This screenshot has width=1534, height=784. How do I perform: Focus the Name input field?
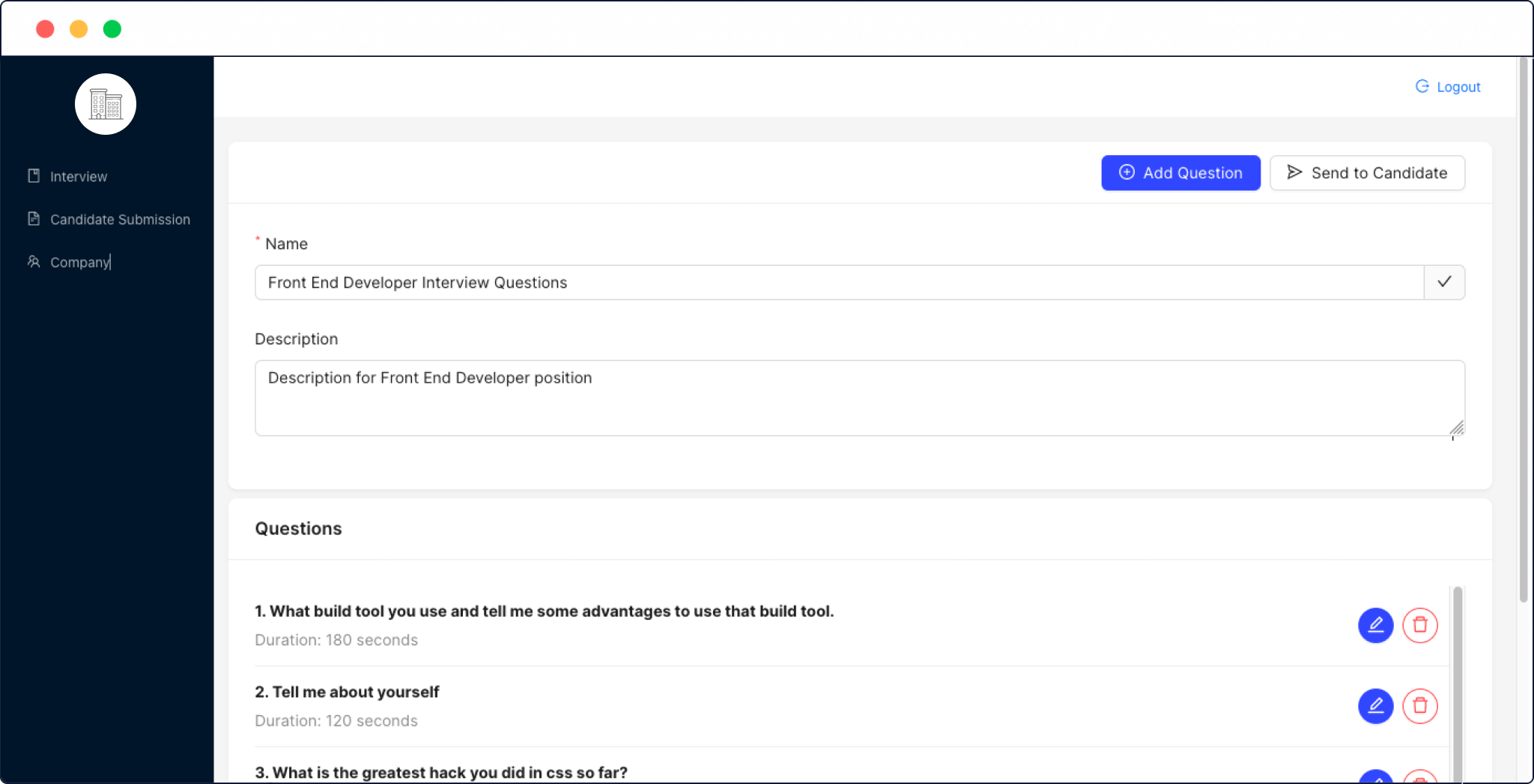[x=839, y=282]
